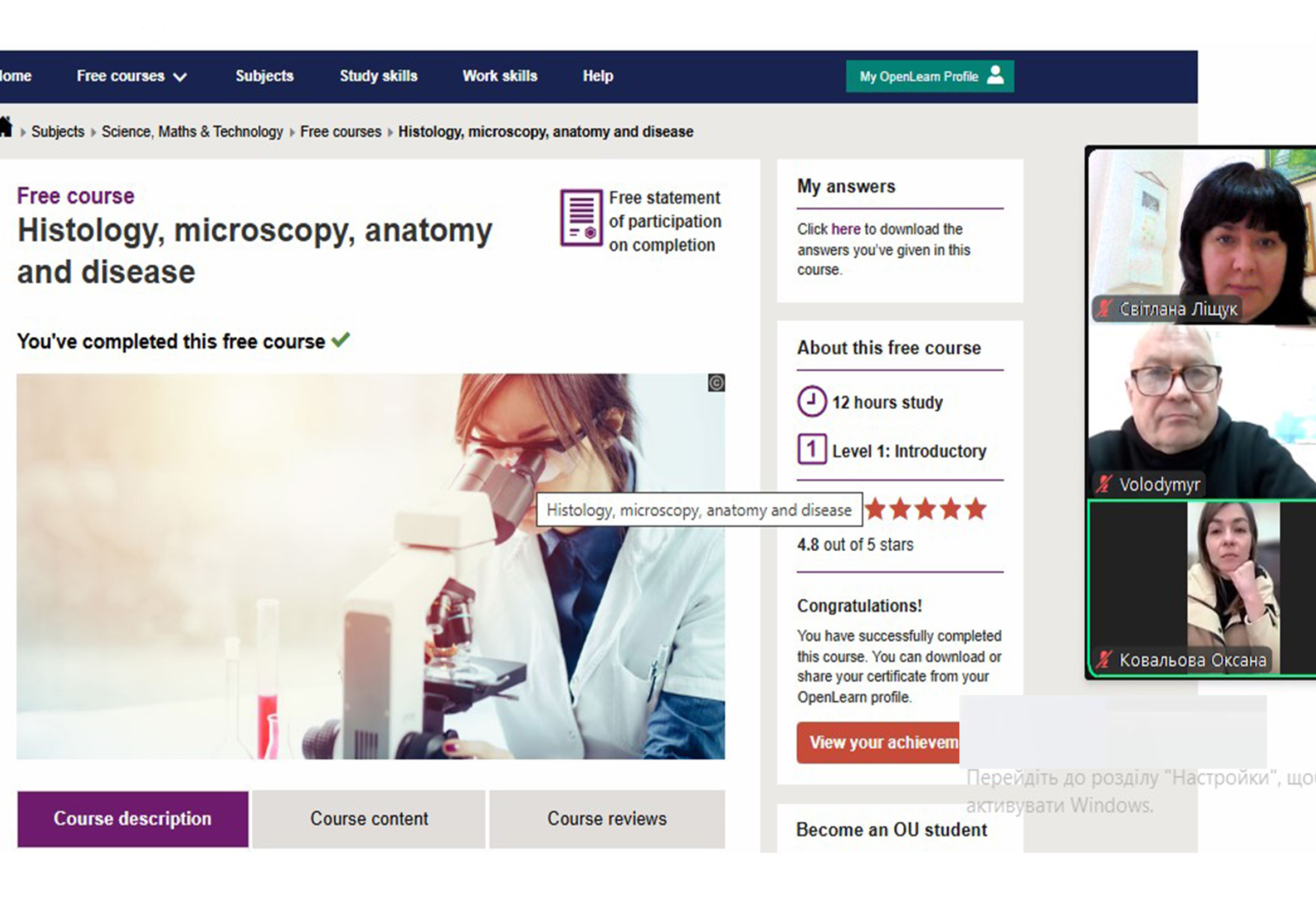Click the last star in the rating
This screenshot has width=1316, height=922.
pos(976,509)
